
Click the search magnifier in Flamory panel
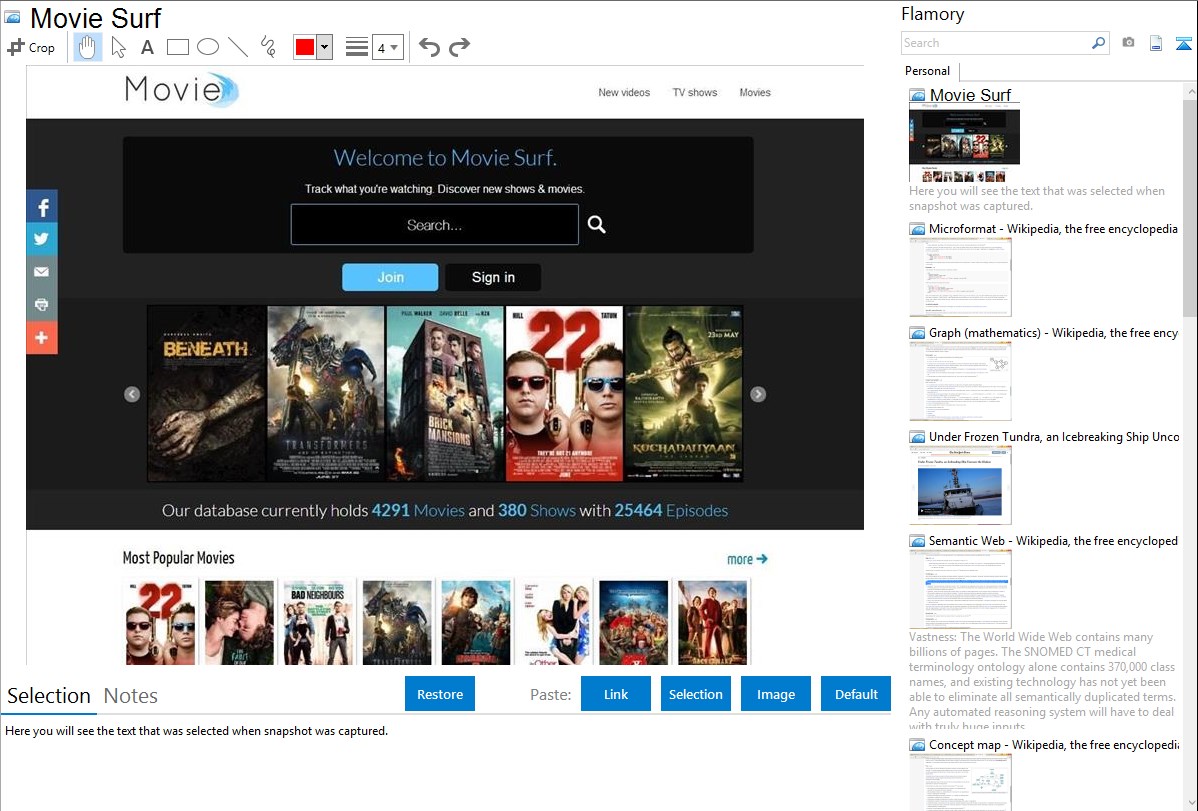(x=1099, y=43)
